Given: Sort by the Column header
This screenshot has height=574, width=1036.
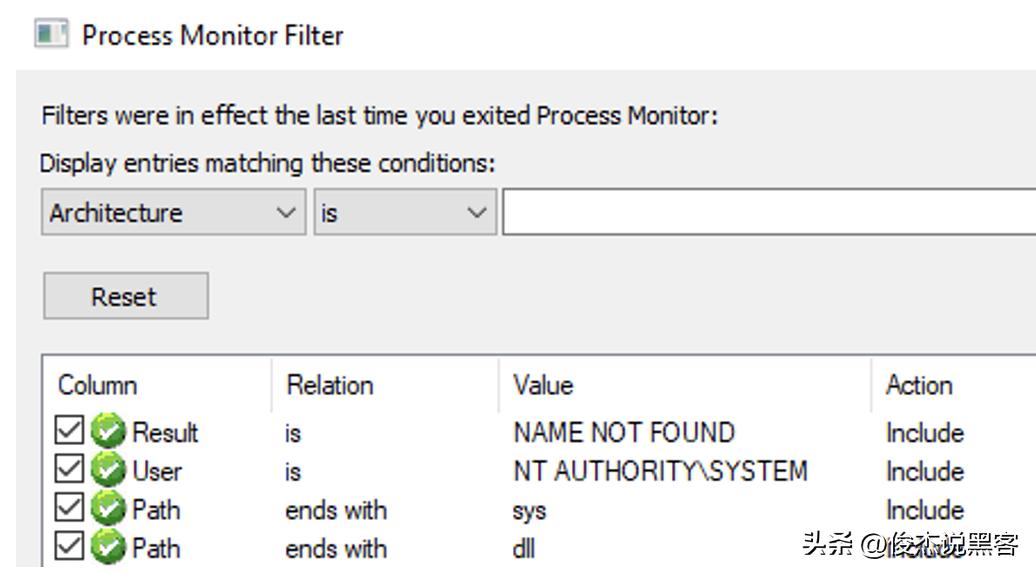Looking at the screenshot, I should tap(98, 385).
